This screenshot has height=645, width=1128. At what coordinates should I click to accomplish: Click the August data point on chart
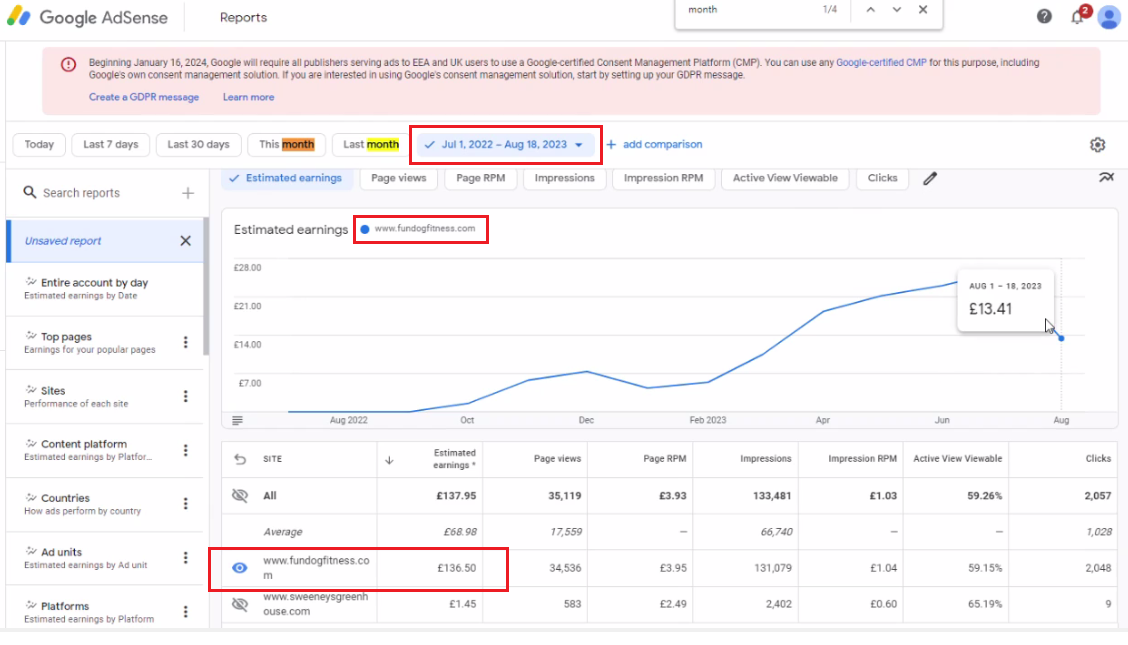coord(1061,338)
